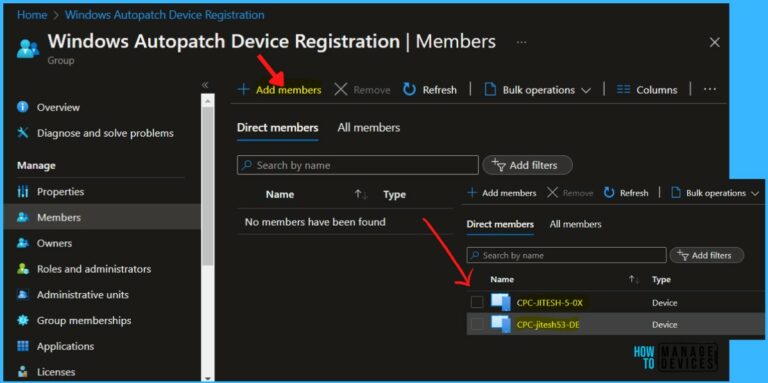Click the Remove X icon in main toolbar
Image resolution: width=768 pixels, height=383 pixels.
[340, 90]
